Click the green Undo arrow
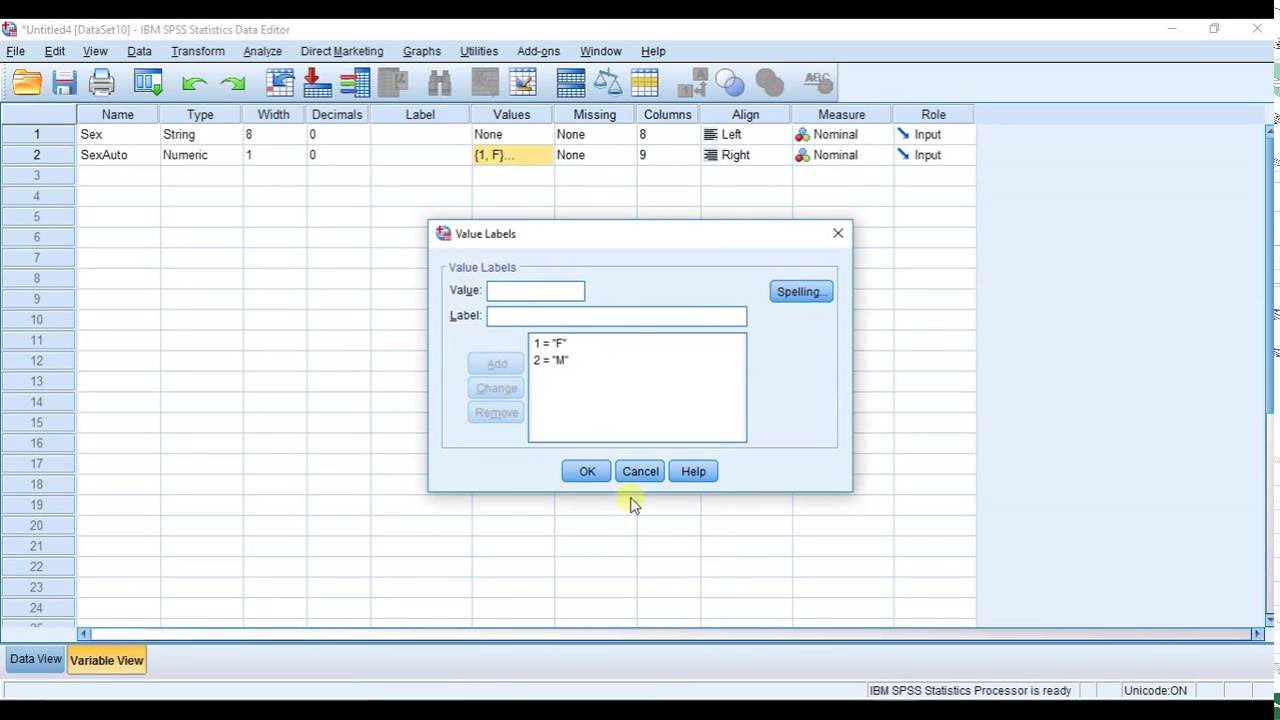 [x=194, y=84]
